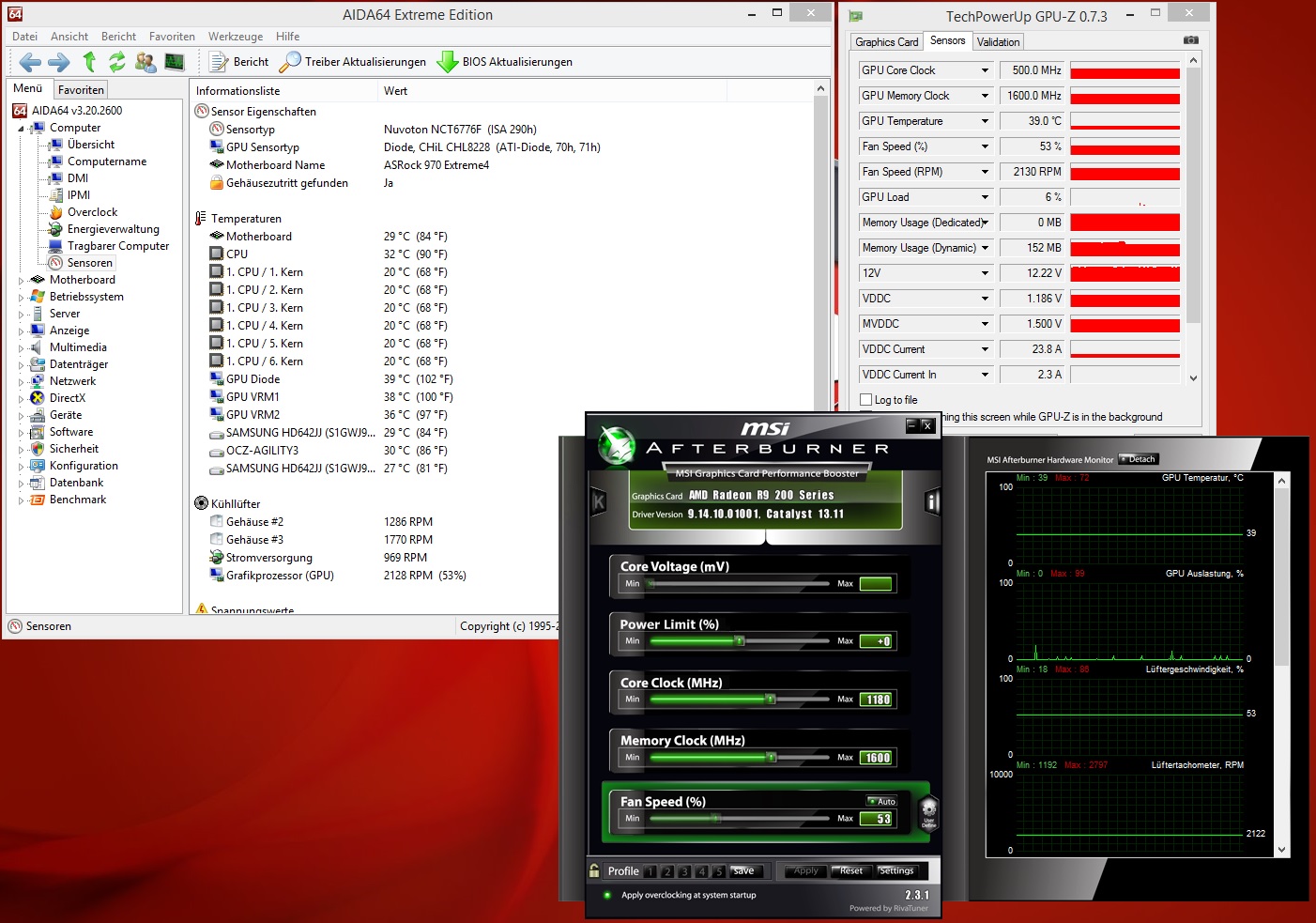Image resolution: width=1316 pixels, height=923 pixels.
Task: Expand the Betriebssystem tree node
Action: coord(21,297)
